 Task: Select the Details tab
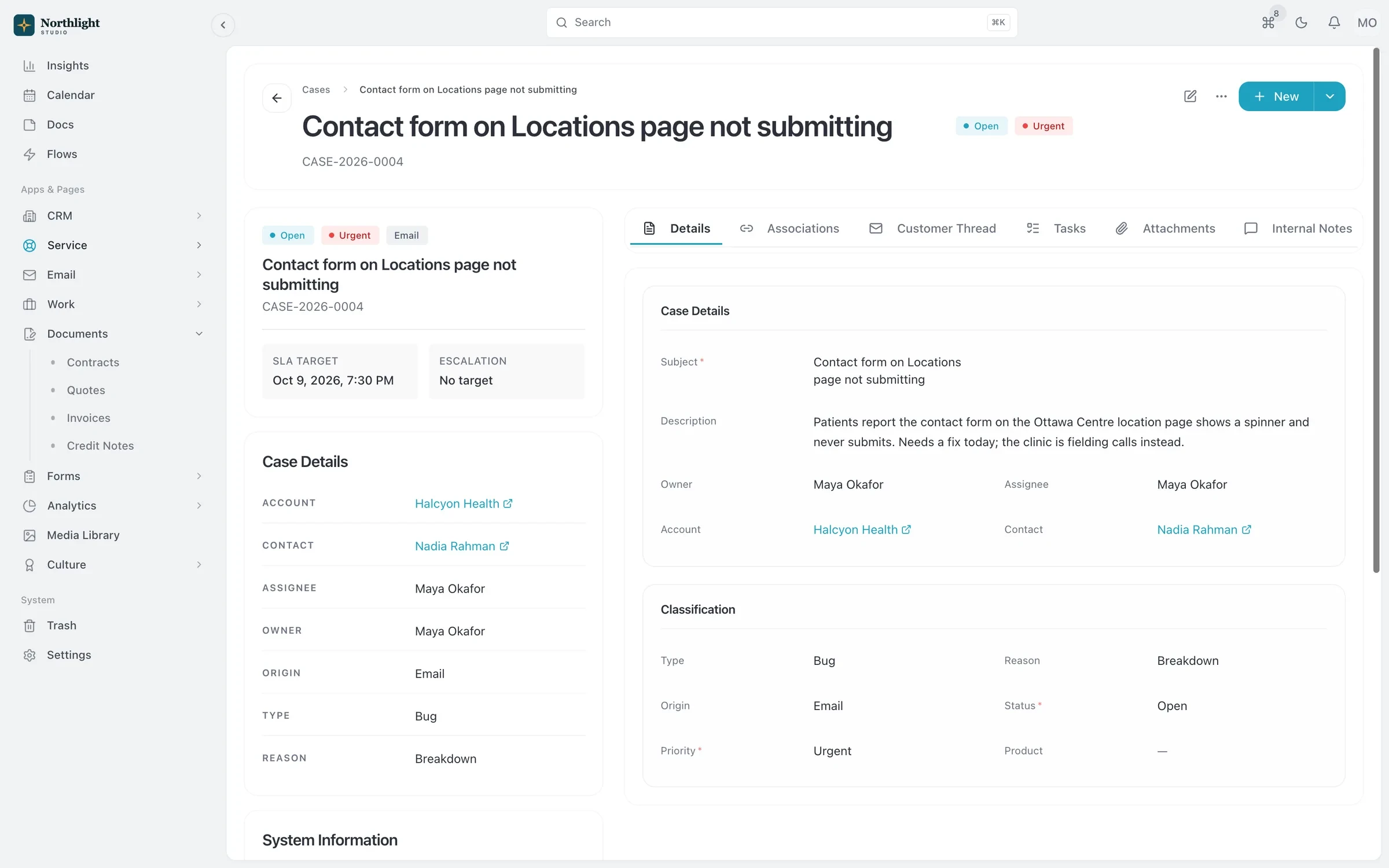pyautogui.click(x=676, y=229)
